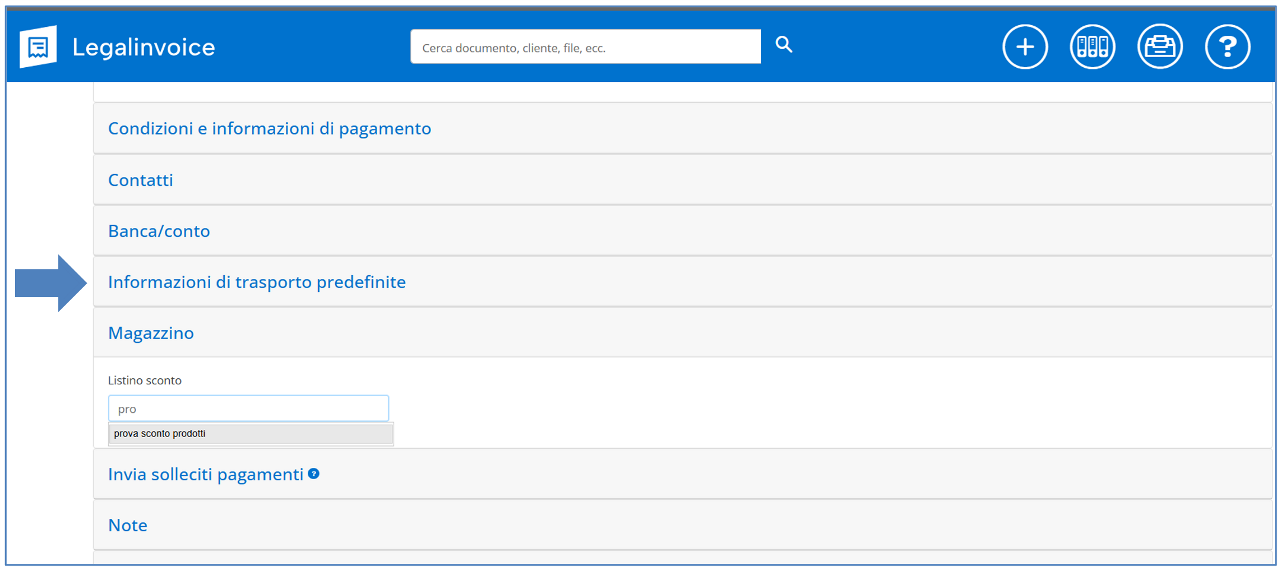Focus the 'Cerca documento, cliente' search box
This screenshot has width=1280, height=569.
coord(585,47)
